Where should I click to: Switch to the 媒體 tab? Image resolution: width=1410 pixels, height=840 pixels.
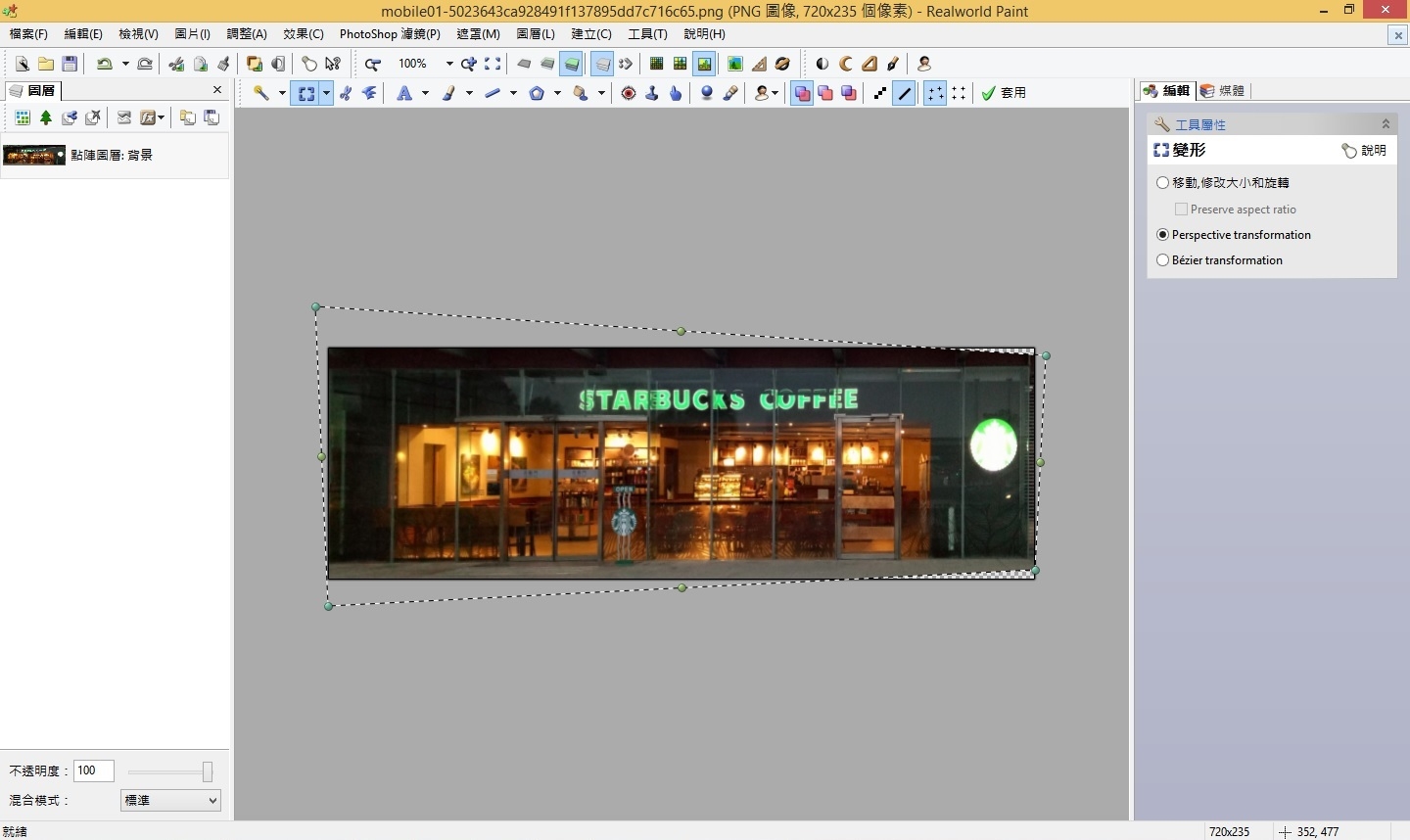pos(1223,91)
